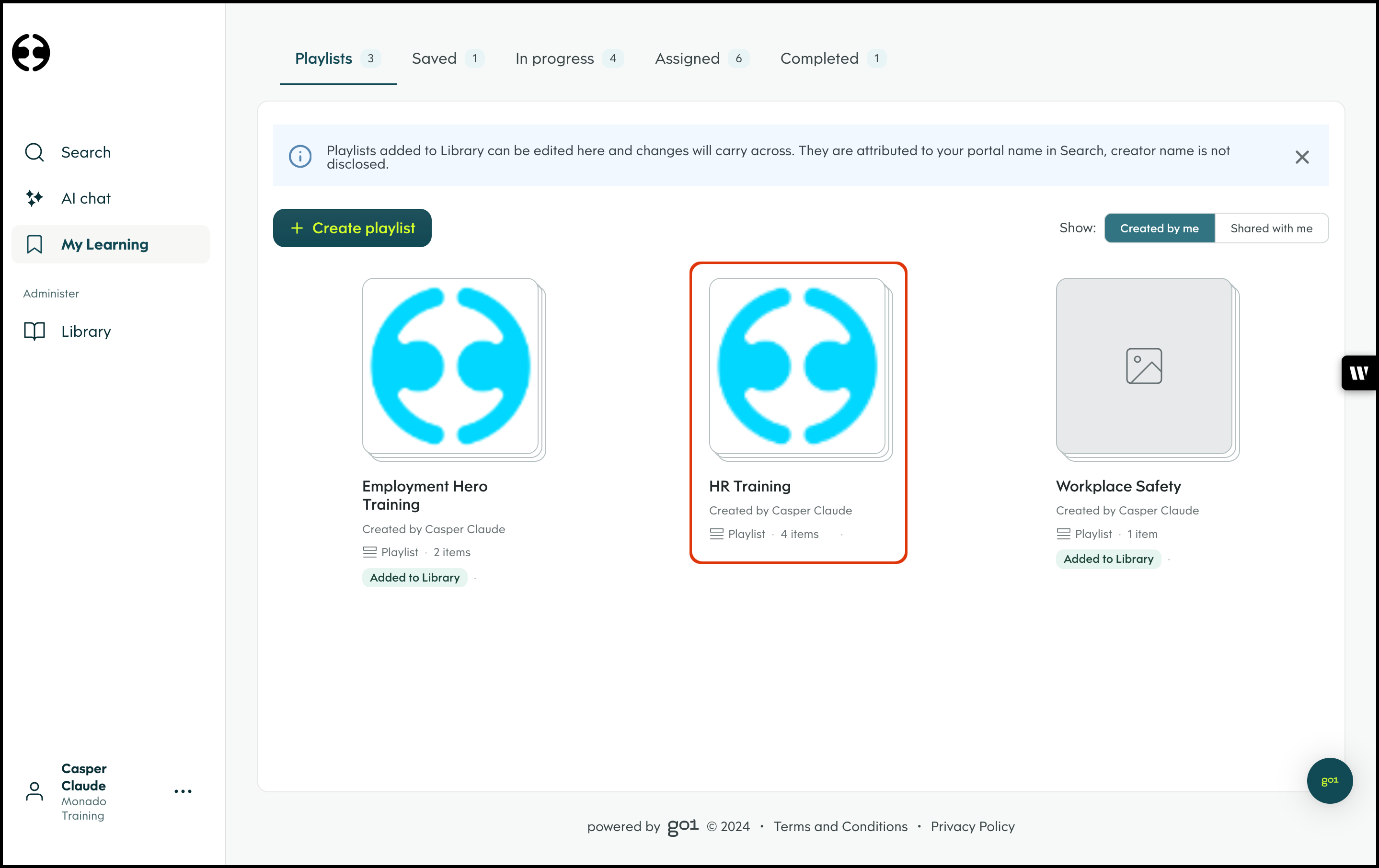Image resolution: width=1379 pixels, height=868 pixels.
Task: Click the Create playlist button
Action: 352,228
